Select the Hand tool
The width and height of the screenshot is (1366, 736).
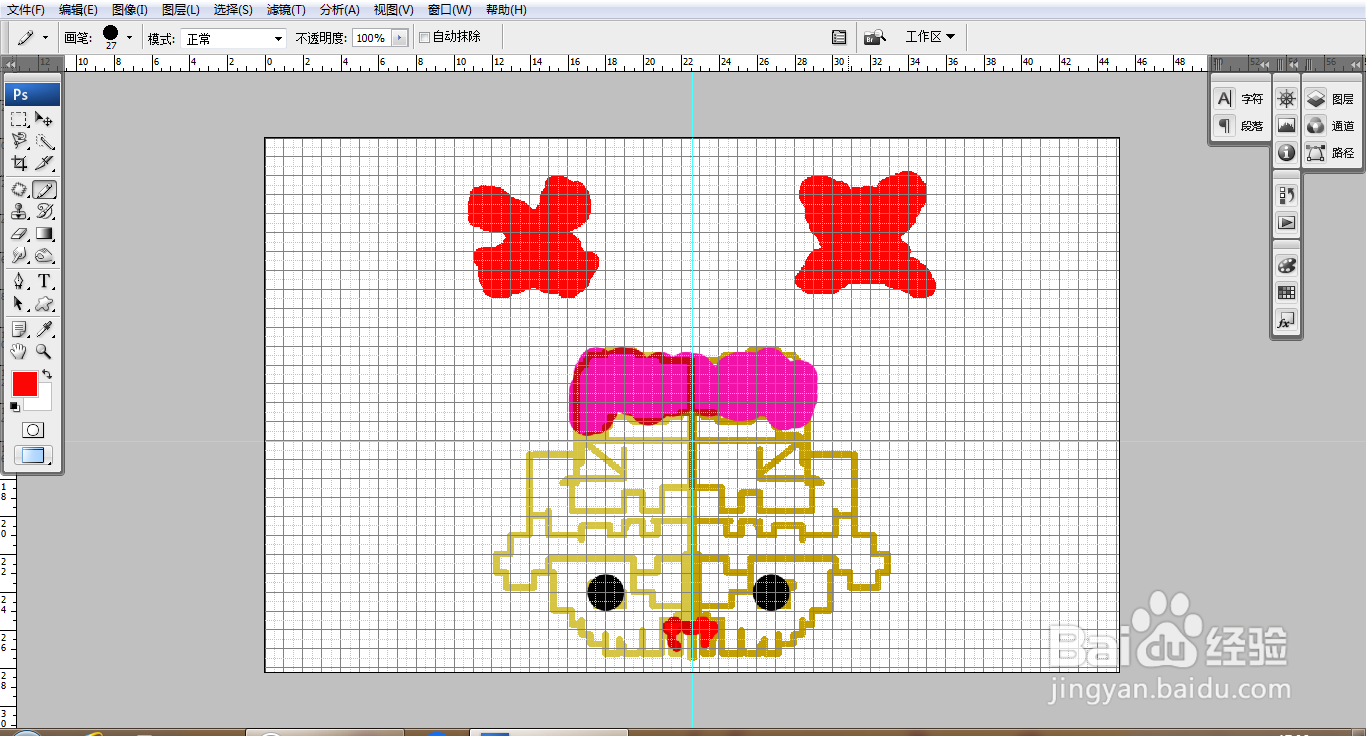coord(19,351)
